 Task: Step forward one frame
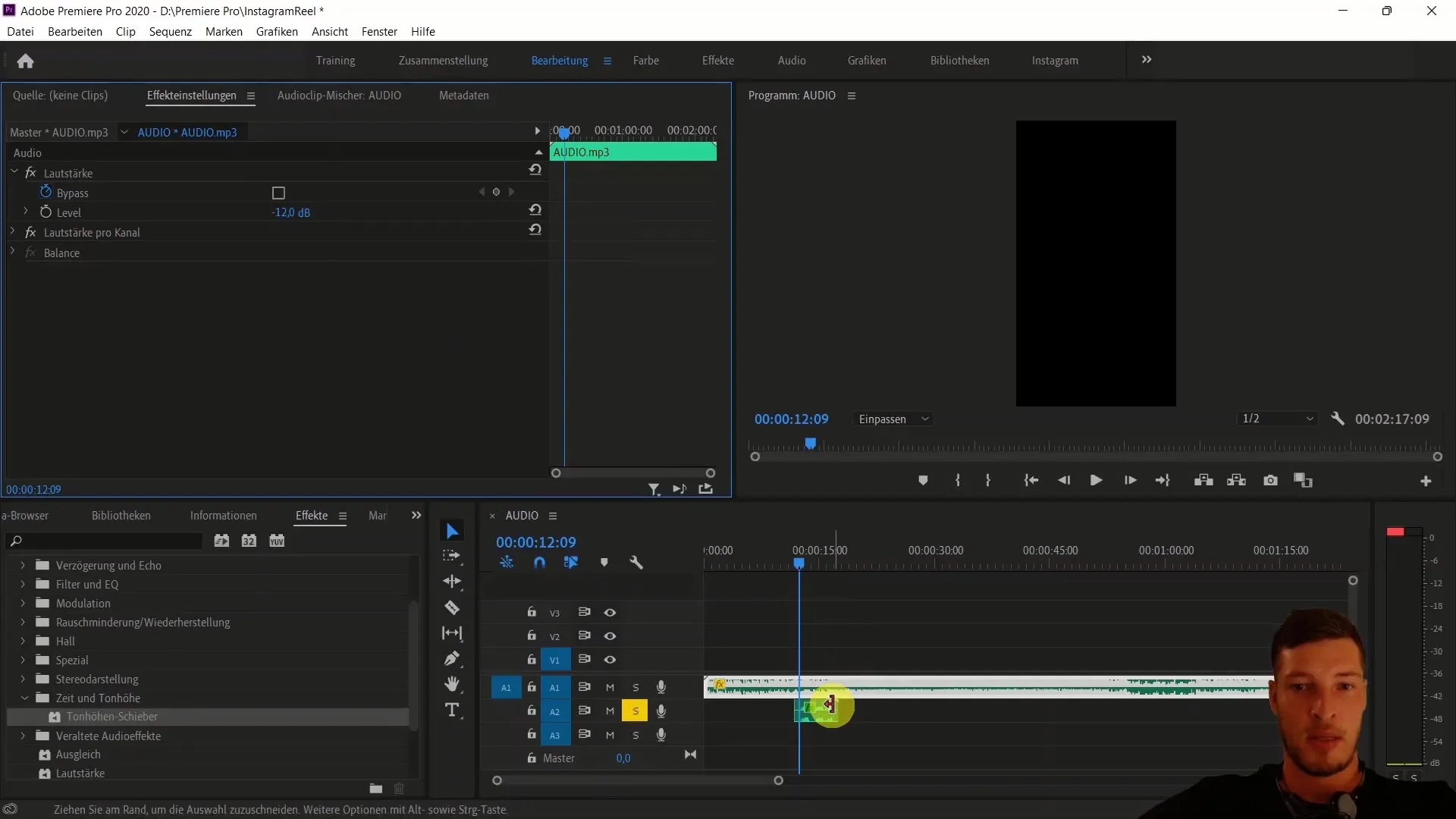1130,480
